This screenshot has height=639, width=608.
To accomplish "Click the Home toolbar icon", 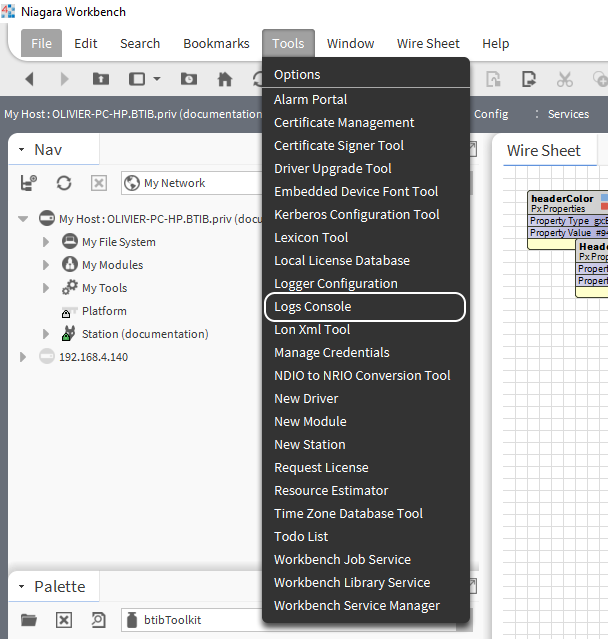I will [225, 79].
